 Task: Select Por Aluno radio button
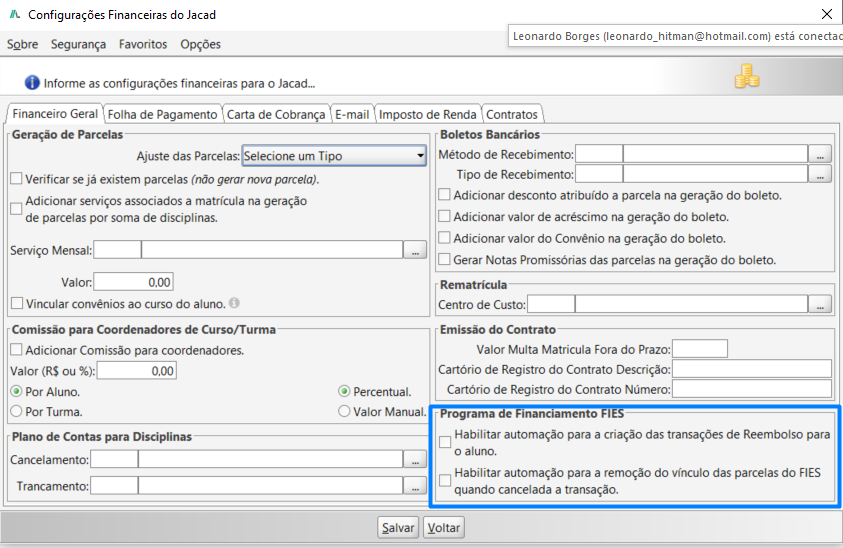pyautogui.click(x=16, y=392)
